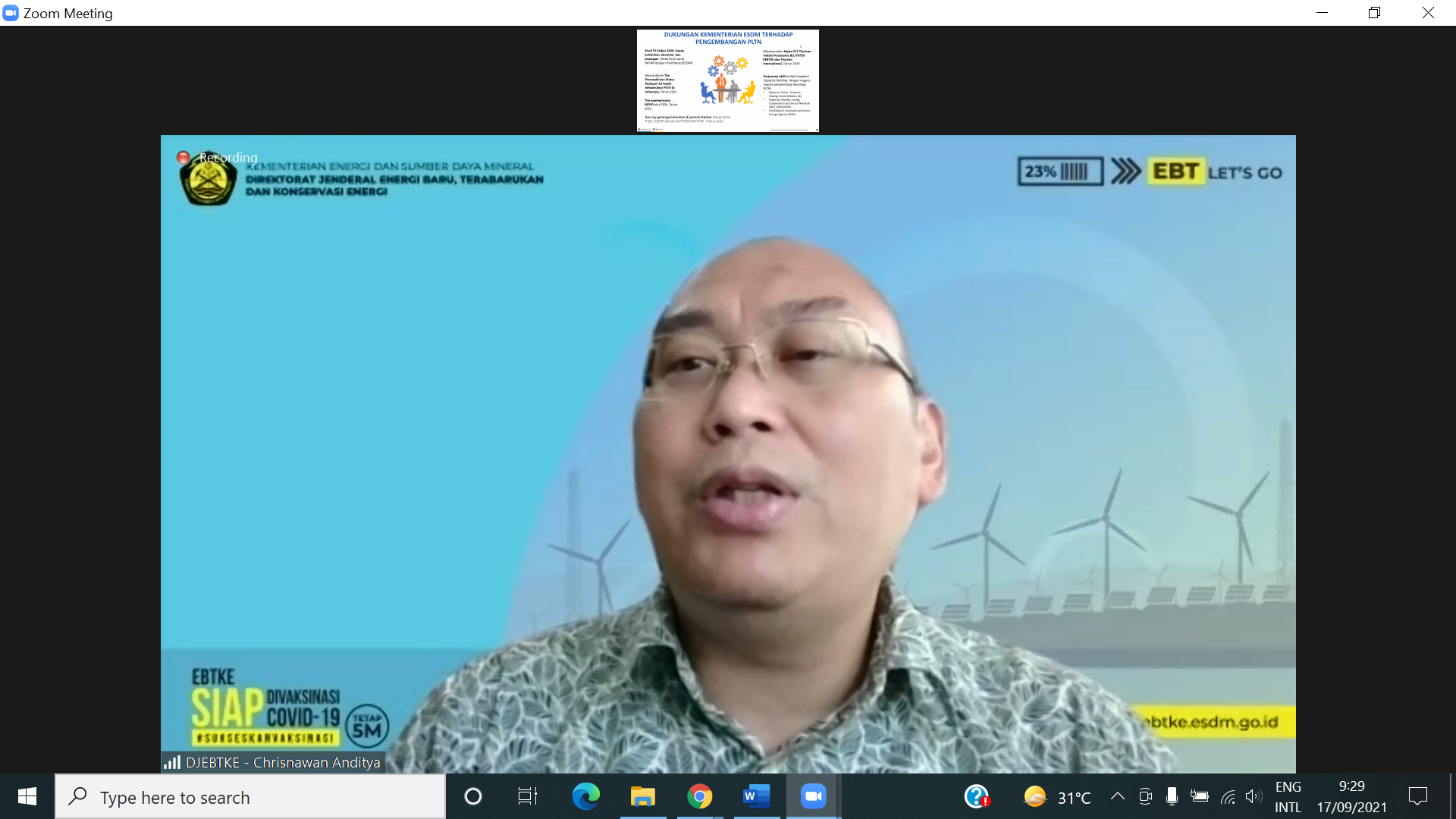Open Cortana from the taskbar
The image size is (1456, 819).
473,796
